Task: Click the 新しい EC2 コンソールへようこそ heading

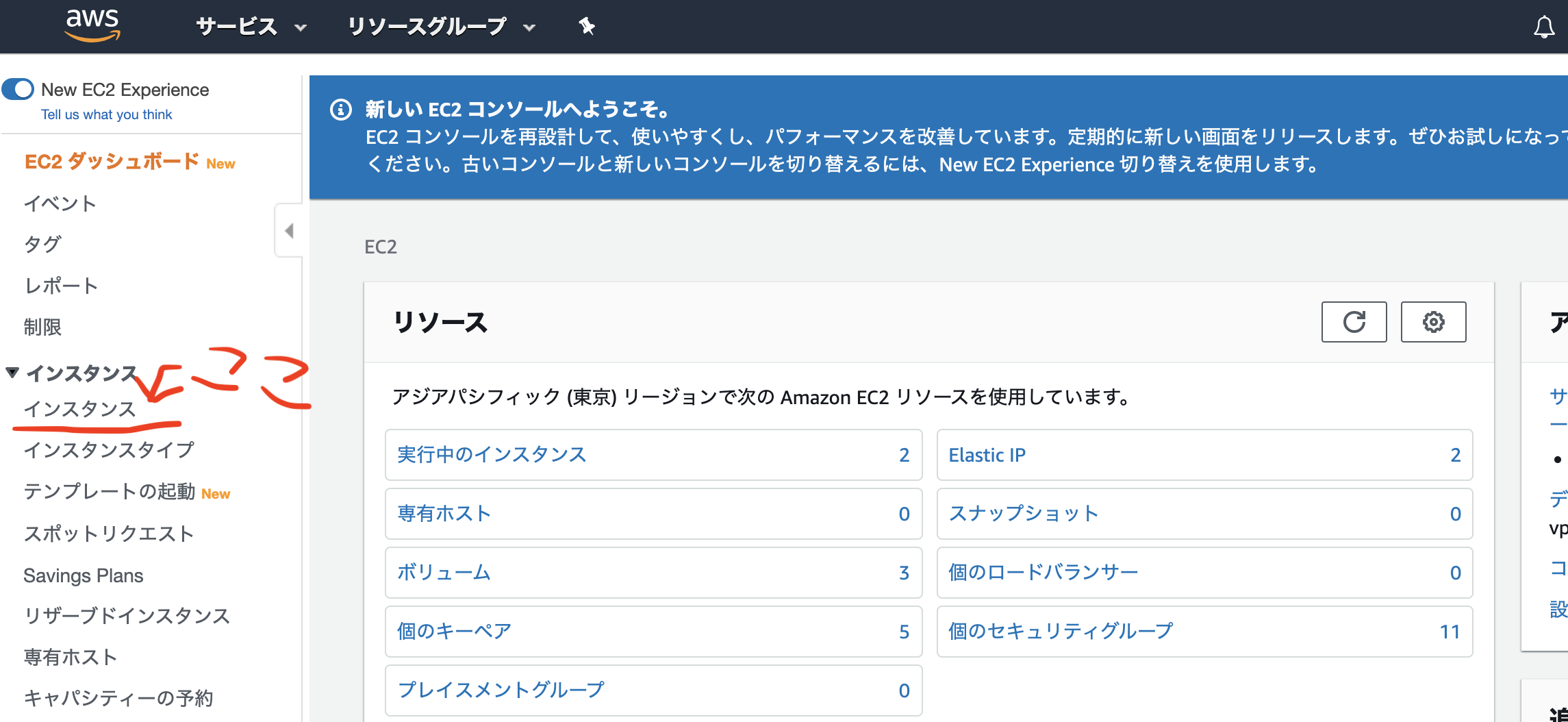Action: tap(517, 109)
